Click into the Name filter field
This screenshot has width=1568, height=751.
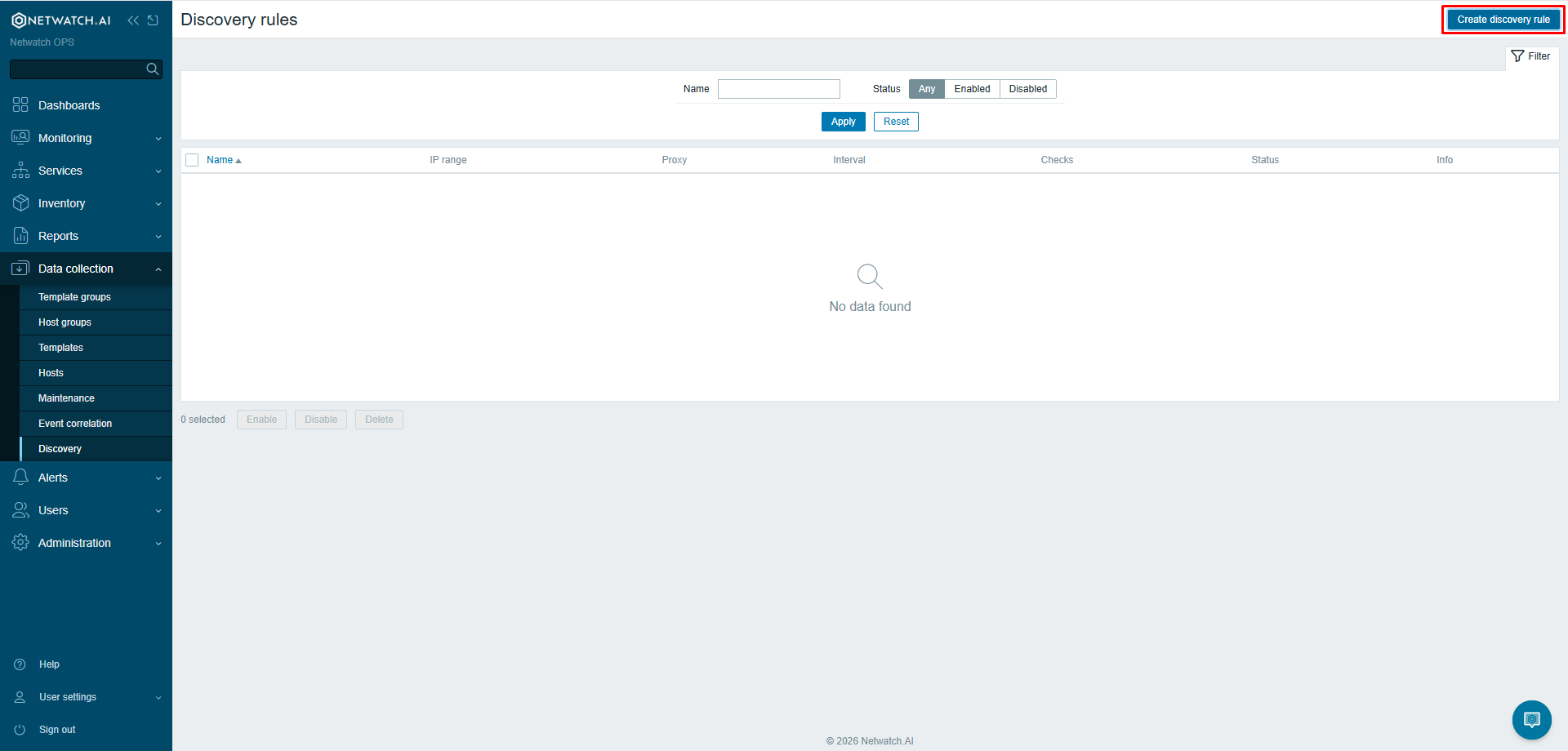779,89
